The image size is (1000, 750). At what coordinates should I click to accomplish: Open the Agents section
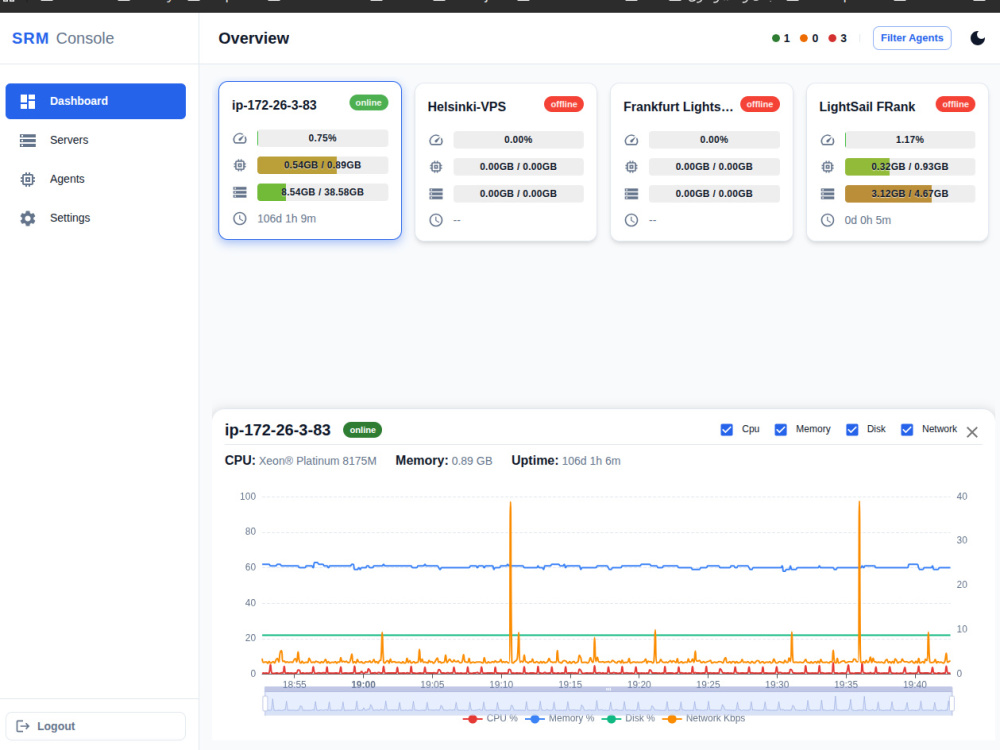(x=96, y=179)
